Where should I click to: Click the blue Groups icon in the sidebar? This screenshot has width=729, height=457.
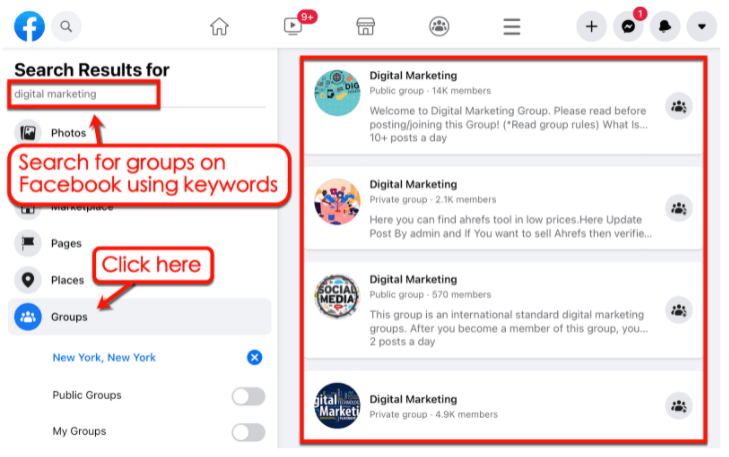click(x=28, y=317)
